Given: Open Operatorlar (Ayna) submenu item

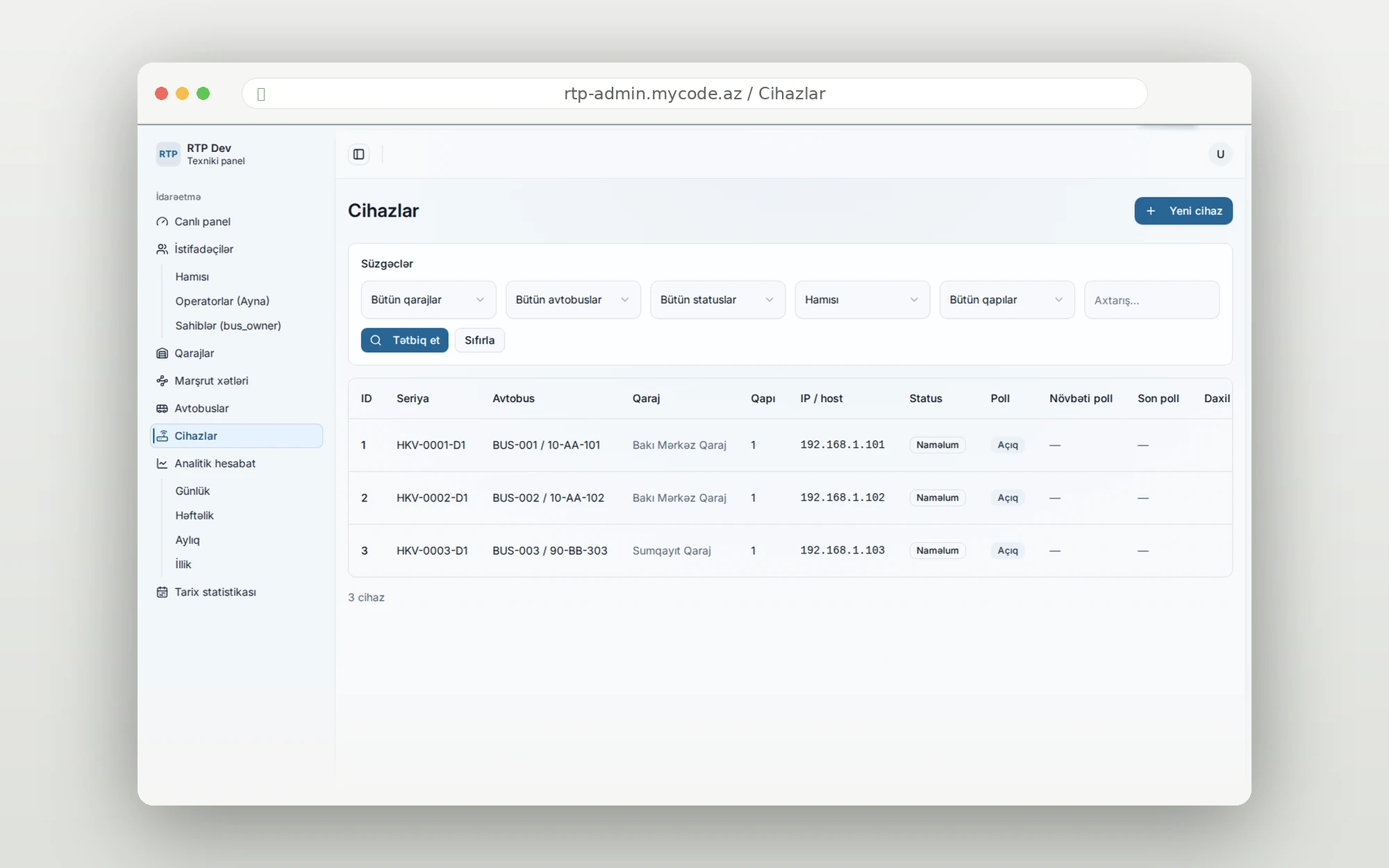Looking at the screenshot, I should coord(222,301).
